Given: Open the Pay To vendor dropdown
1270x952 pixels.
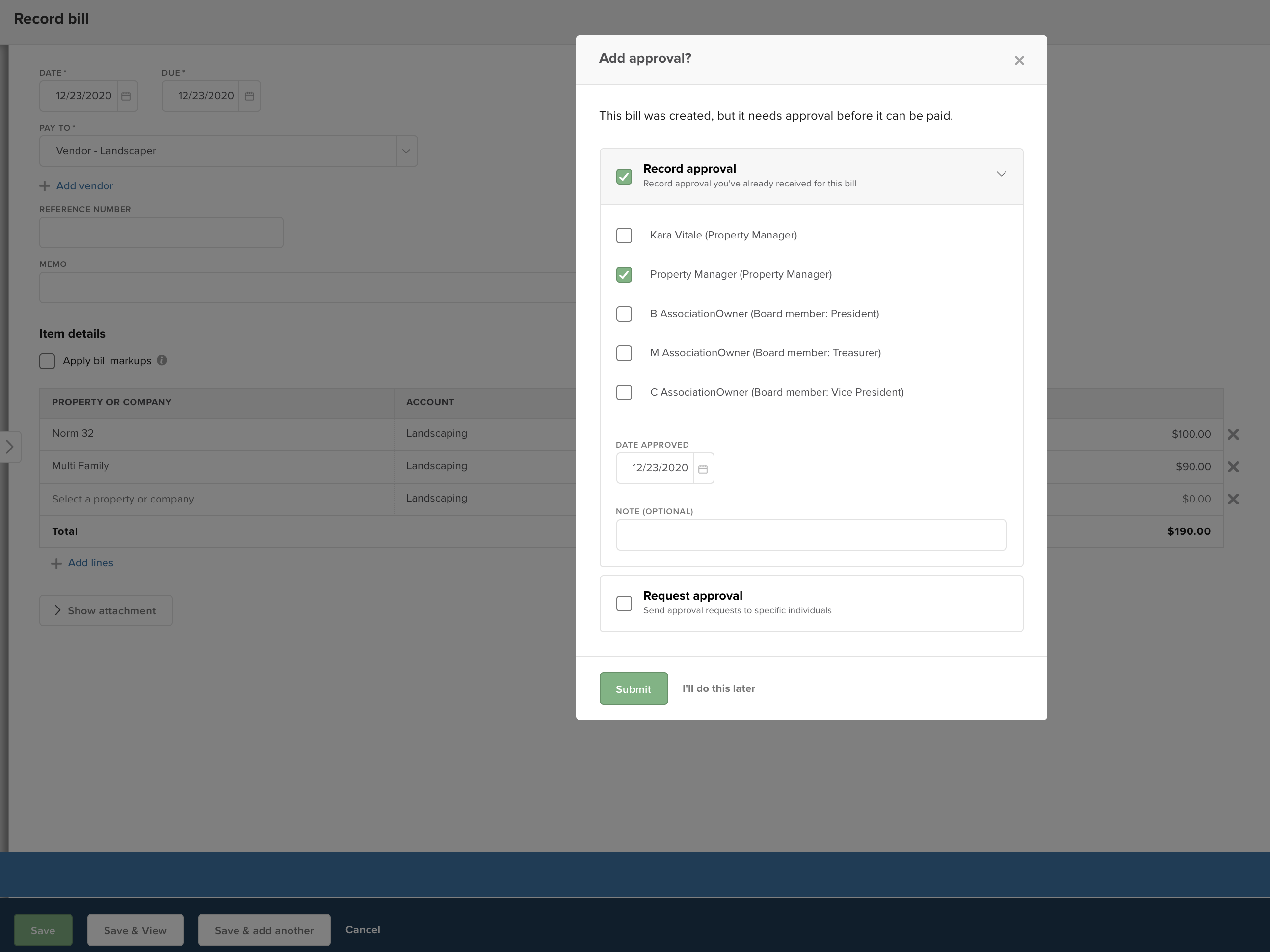Looking at the screenshot, I should click(x=406, y=151).
